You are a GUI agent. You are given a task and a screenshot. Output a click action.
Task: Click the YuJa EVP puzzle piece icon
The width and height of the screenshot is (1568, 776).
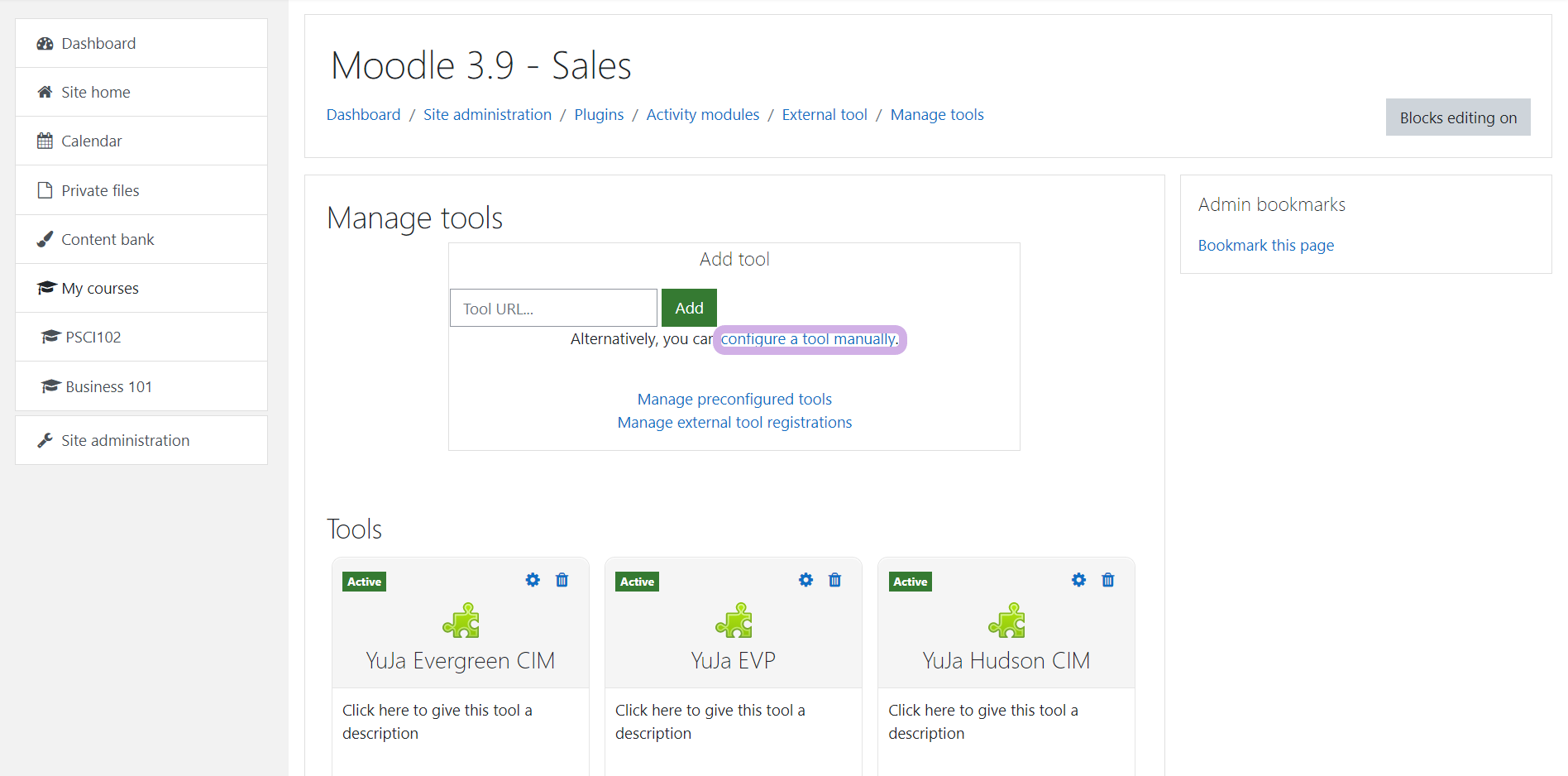pyautogui.click(x=734, y=620)
